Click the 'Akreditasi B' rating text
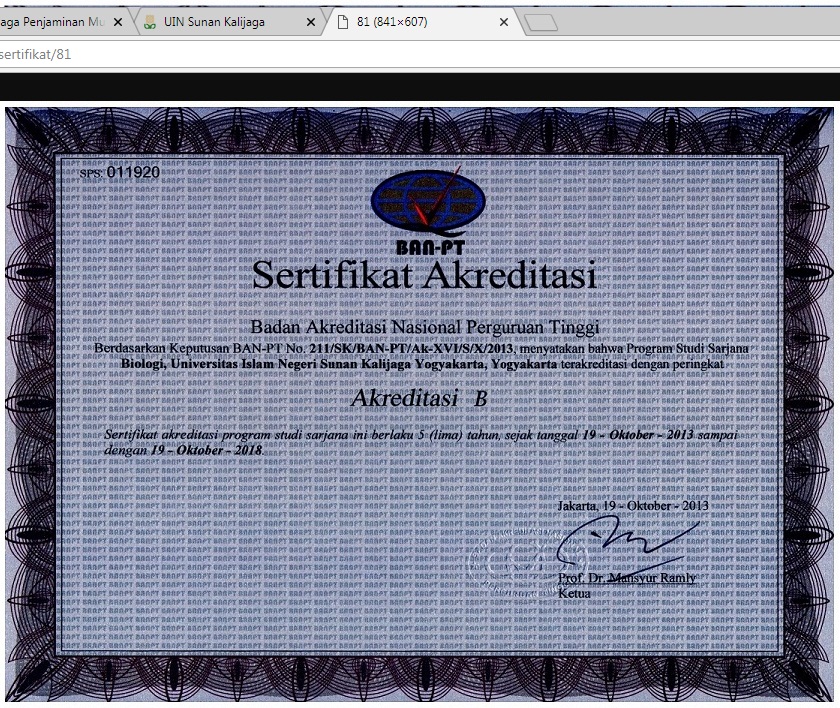Image resolution: width=840 pixels, height=708 pixels. tap(419, 398)
